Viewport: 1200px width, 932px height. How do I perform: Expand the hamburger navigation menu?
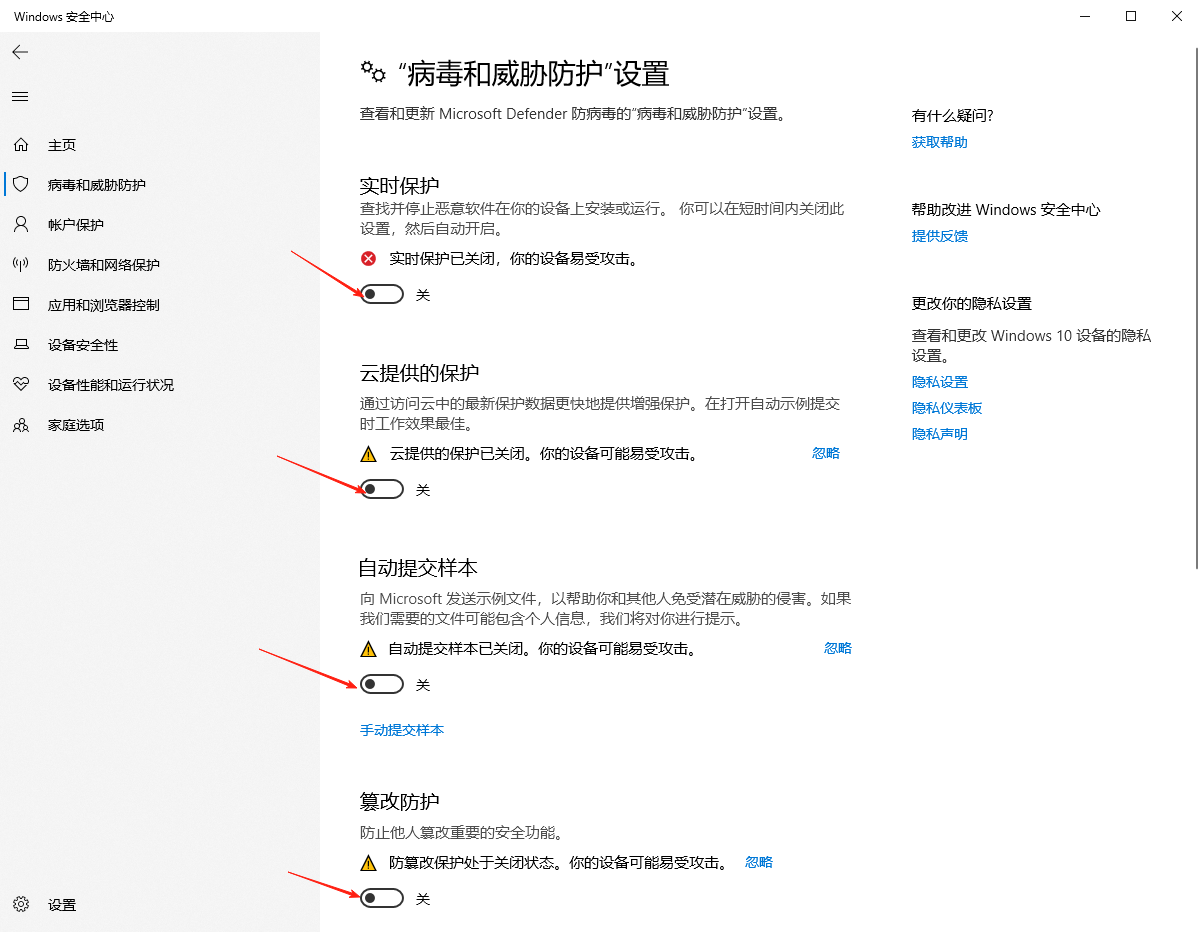tap(20, 97)
